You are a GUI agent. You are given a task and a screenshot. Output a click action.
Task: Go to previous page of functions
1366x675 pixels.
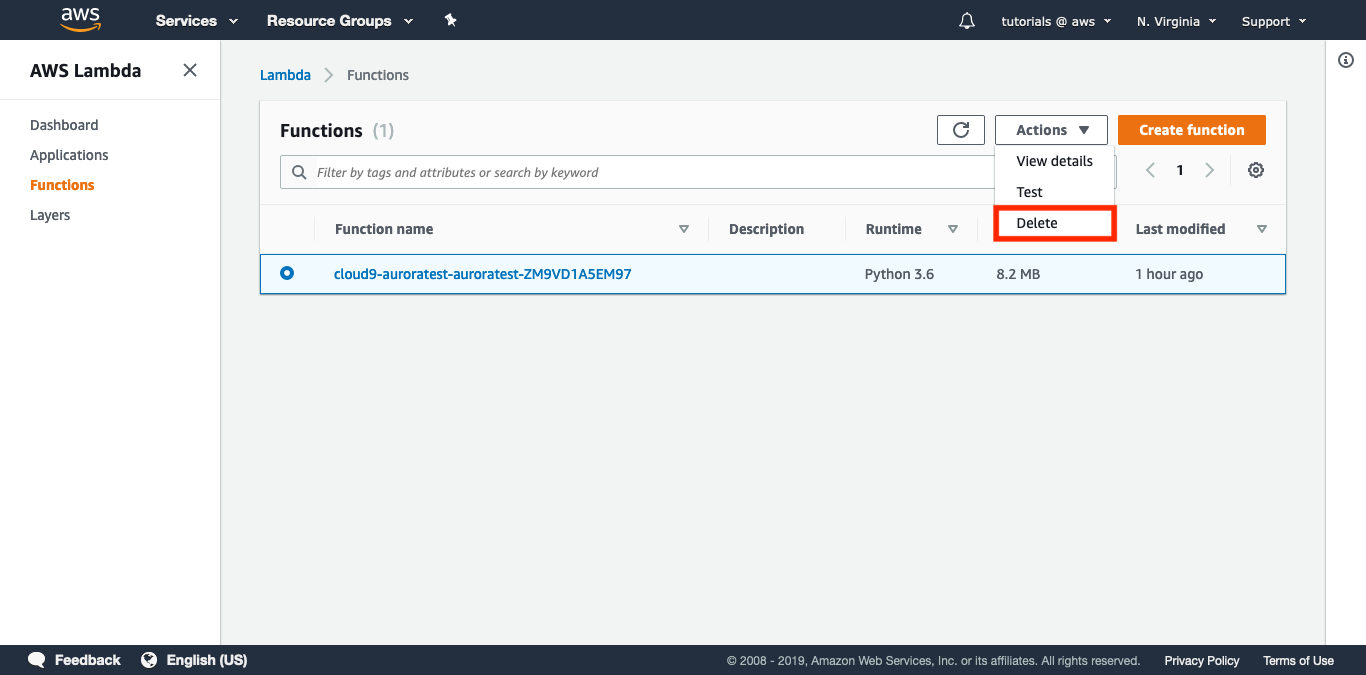point(1150,170)
